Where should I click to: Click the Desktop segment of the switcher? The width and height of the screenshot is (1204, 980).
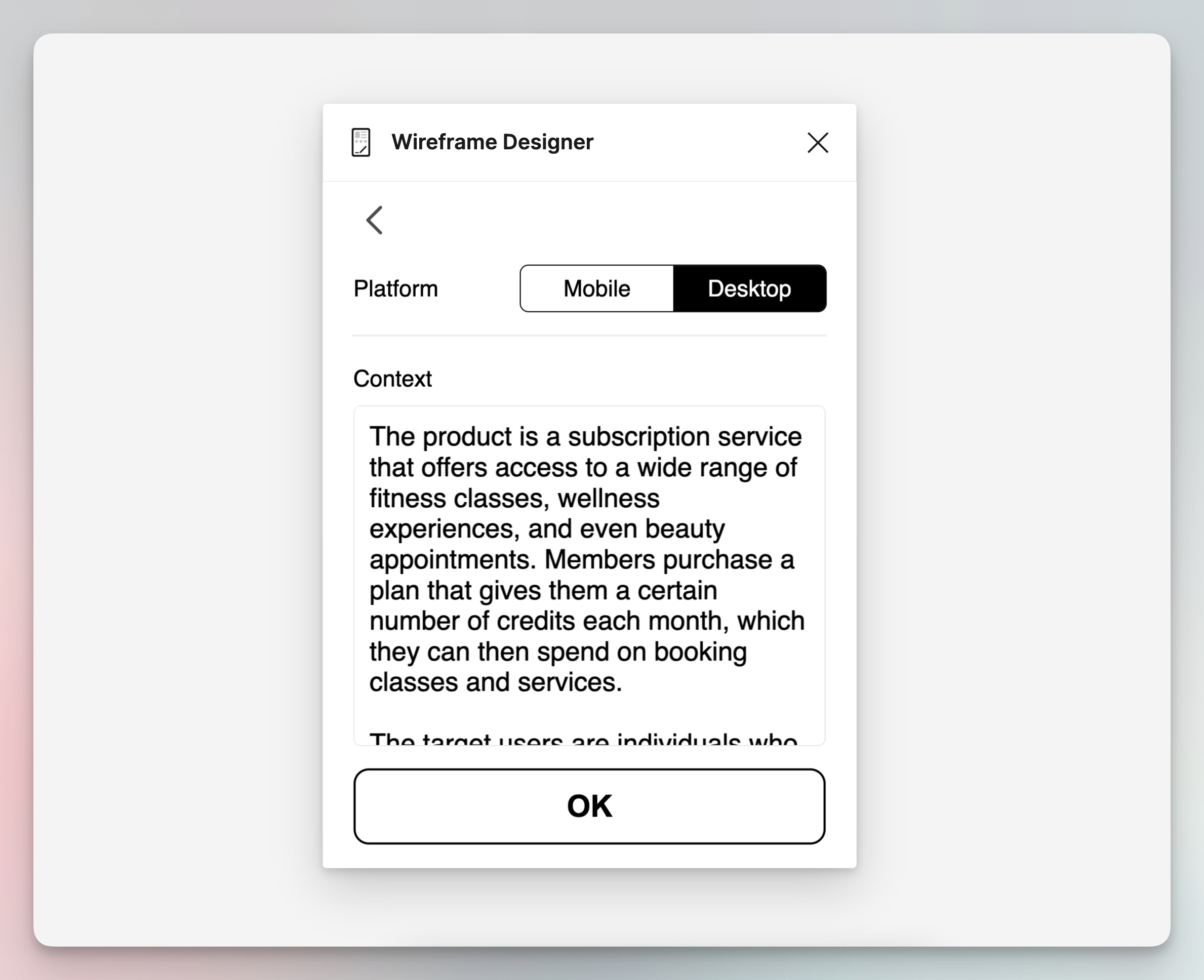[x=749, y=289]
